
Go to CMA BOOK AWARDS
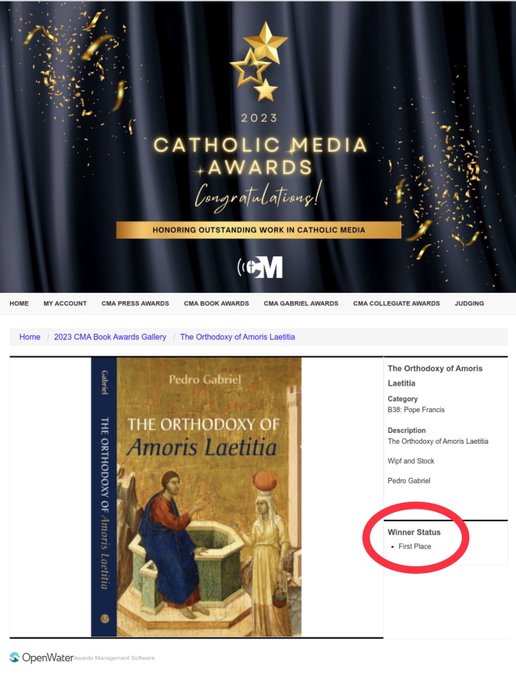coord(216,304)
